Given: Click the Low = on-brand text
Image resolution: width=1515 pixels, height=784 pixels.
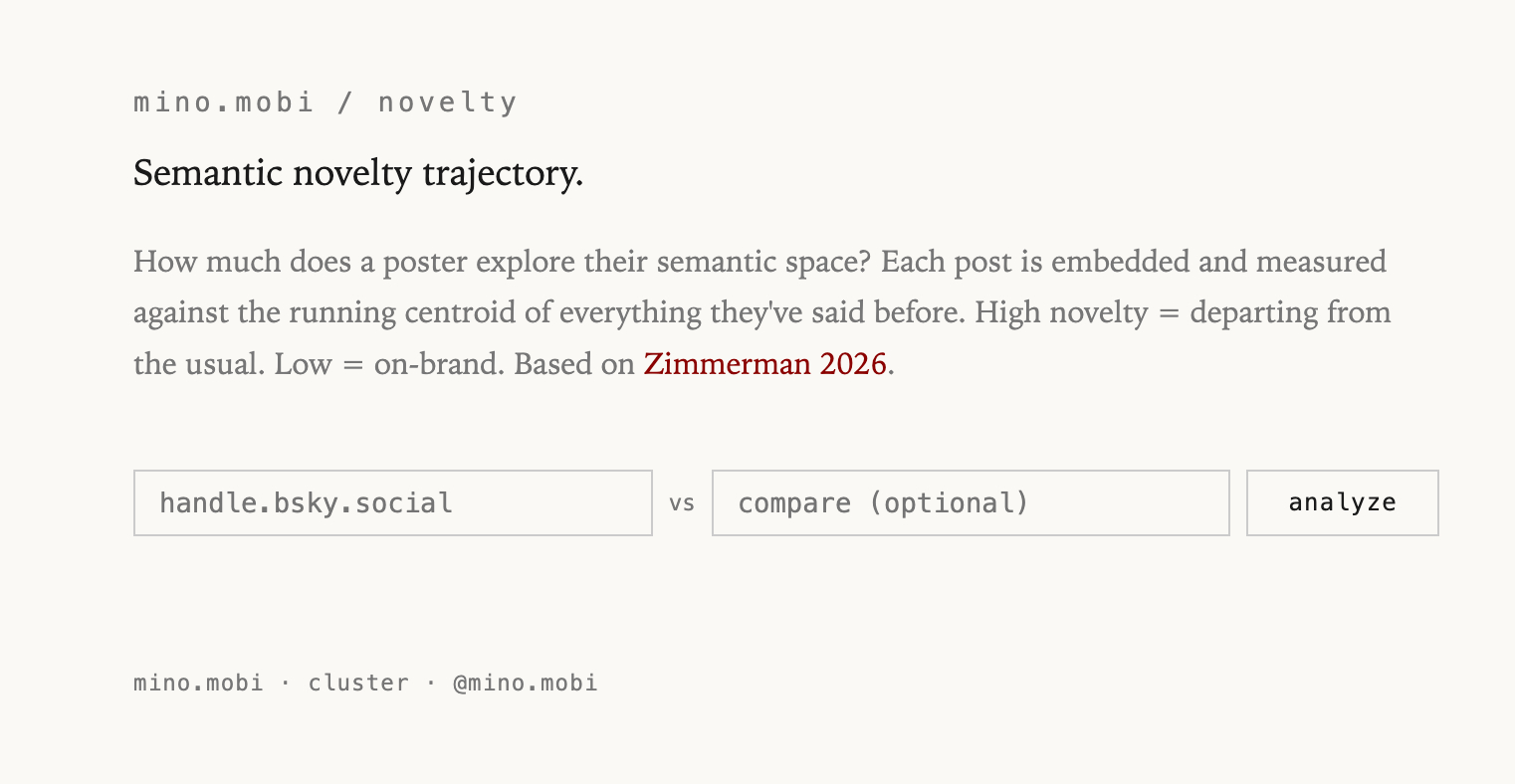Looking at the screenshot, I should pos(388,364).
